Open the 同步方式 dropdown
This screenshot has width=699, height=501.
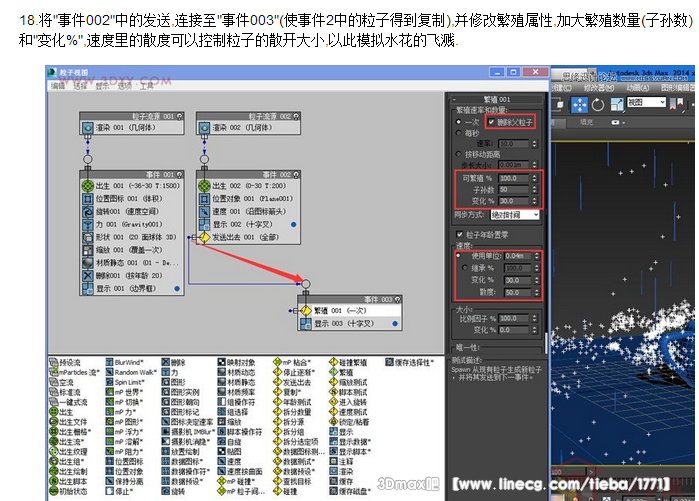[515, 215]
